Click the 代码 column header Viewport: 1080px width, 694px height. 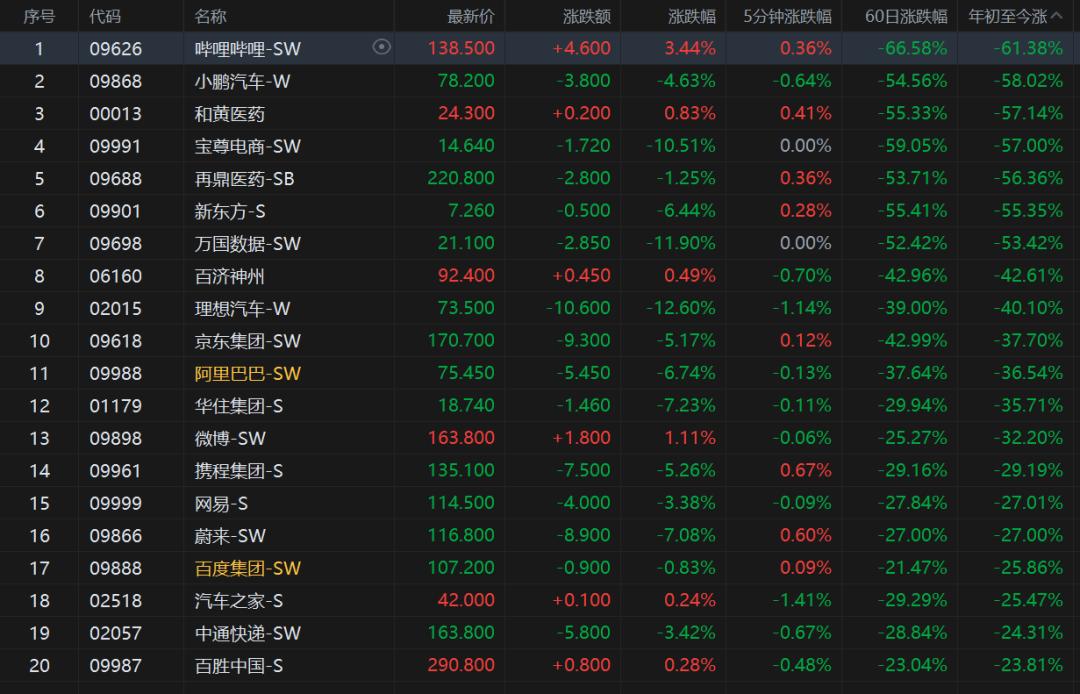pos(105,16)
